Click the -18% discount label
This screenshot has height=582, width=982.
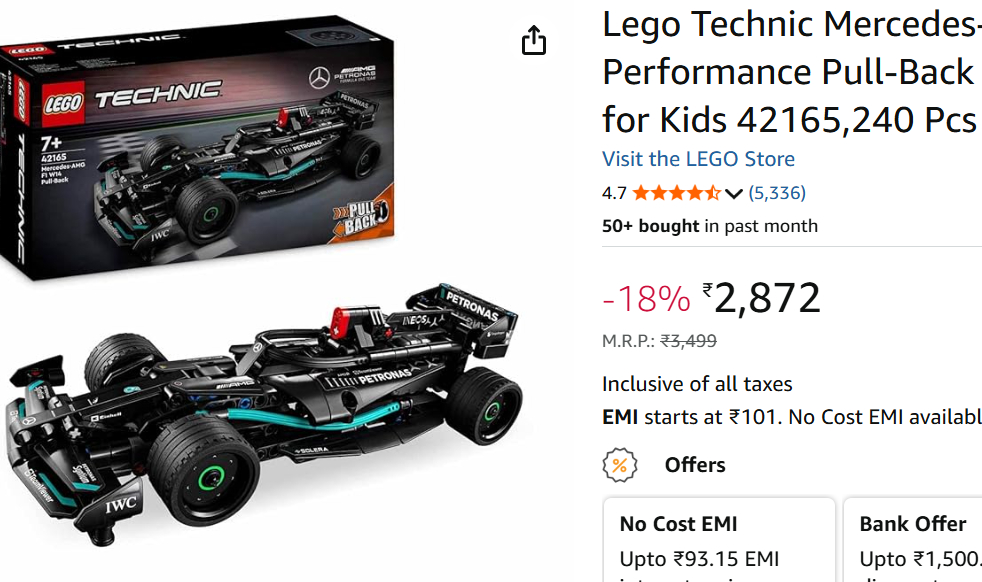[x=646, y=299]
